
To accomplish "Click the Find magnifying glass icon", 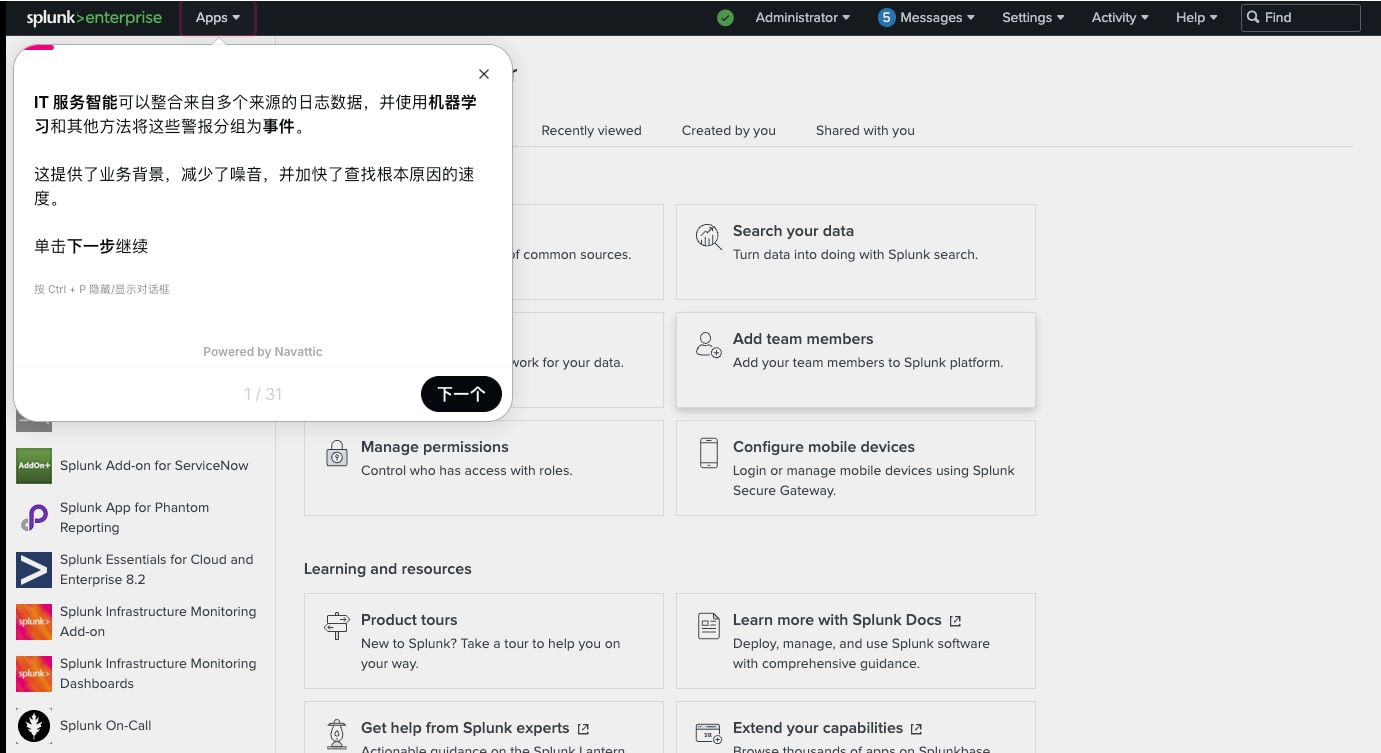I will tap(1253, 18).
